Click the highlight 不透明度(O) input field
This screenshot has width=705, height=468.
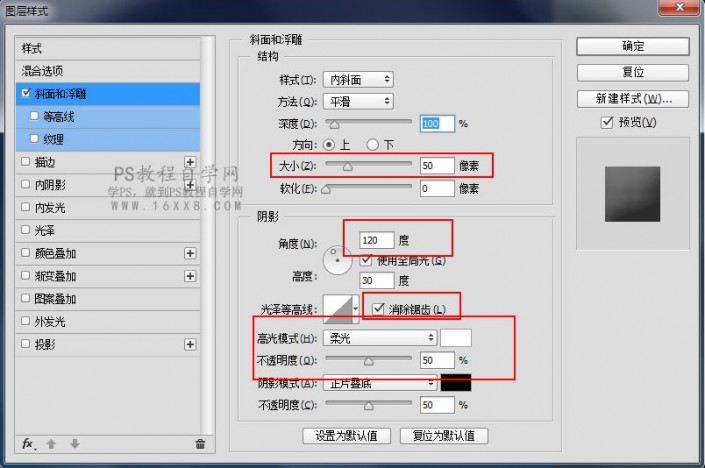[437, 360]
